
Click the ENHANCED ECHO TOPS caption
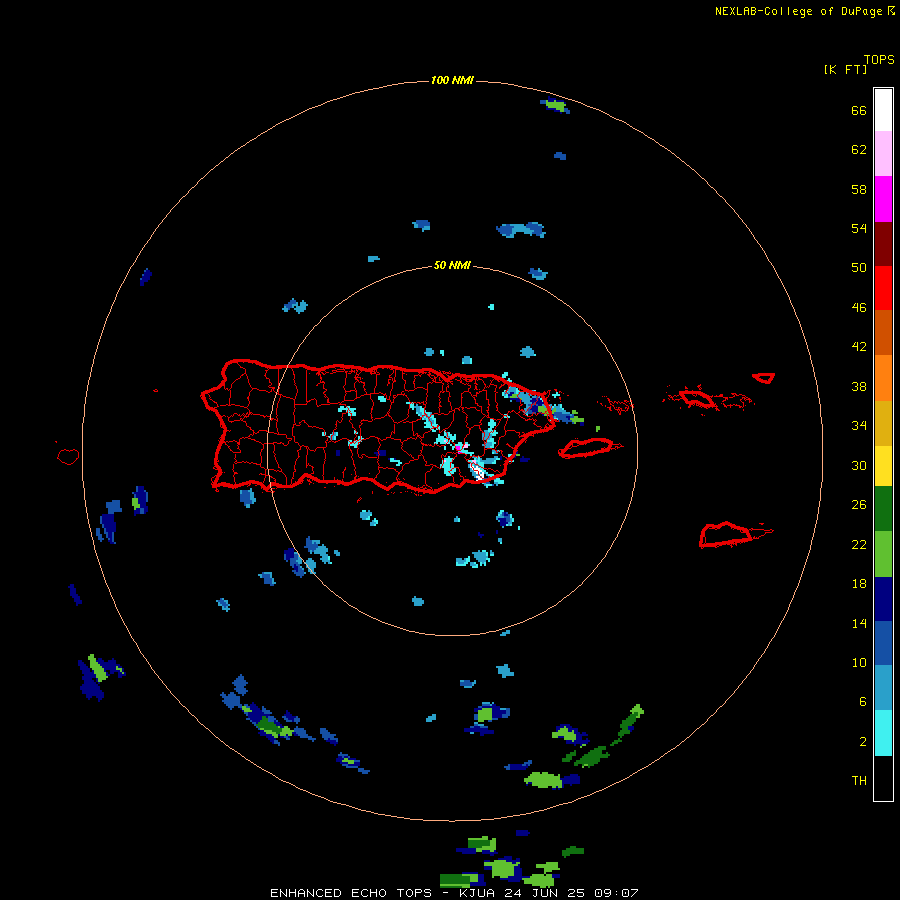351,893
